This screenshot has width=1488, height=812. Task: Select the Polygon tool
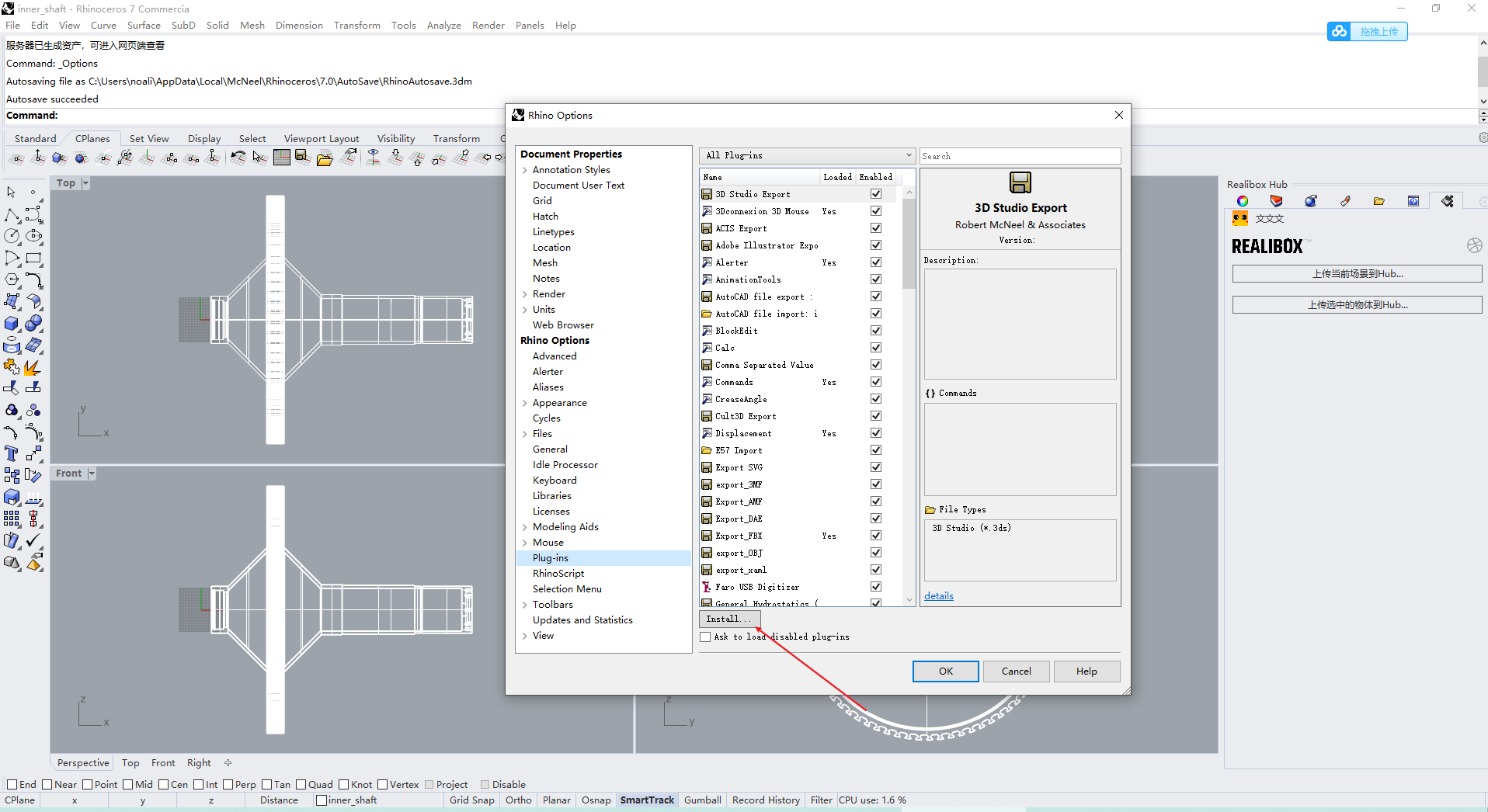point(12,279)
